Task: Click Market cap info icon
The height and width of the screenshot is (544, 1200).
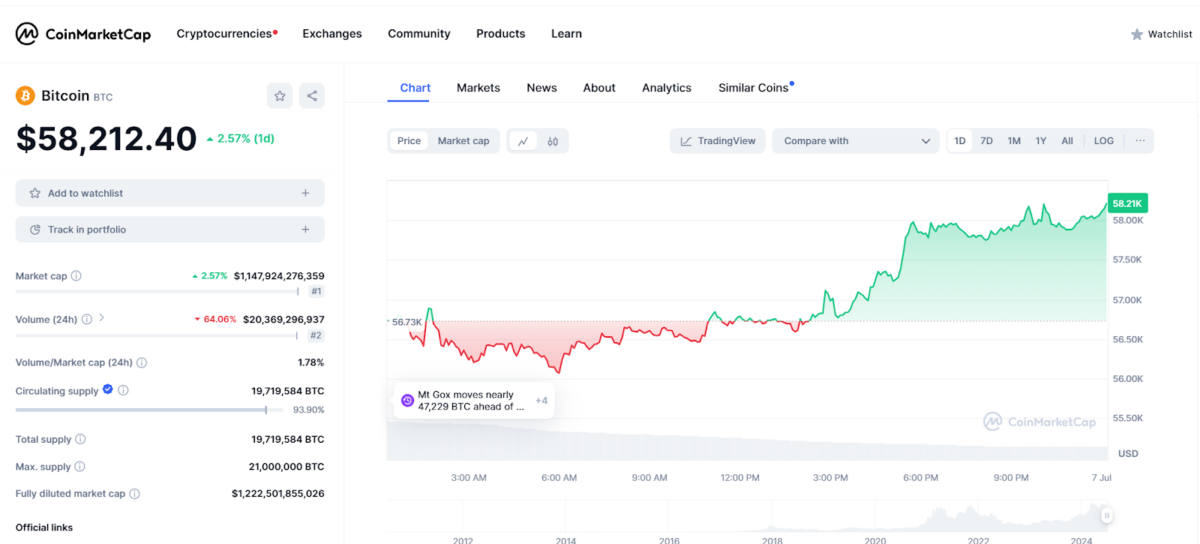Action: [76, 276]
